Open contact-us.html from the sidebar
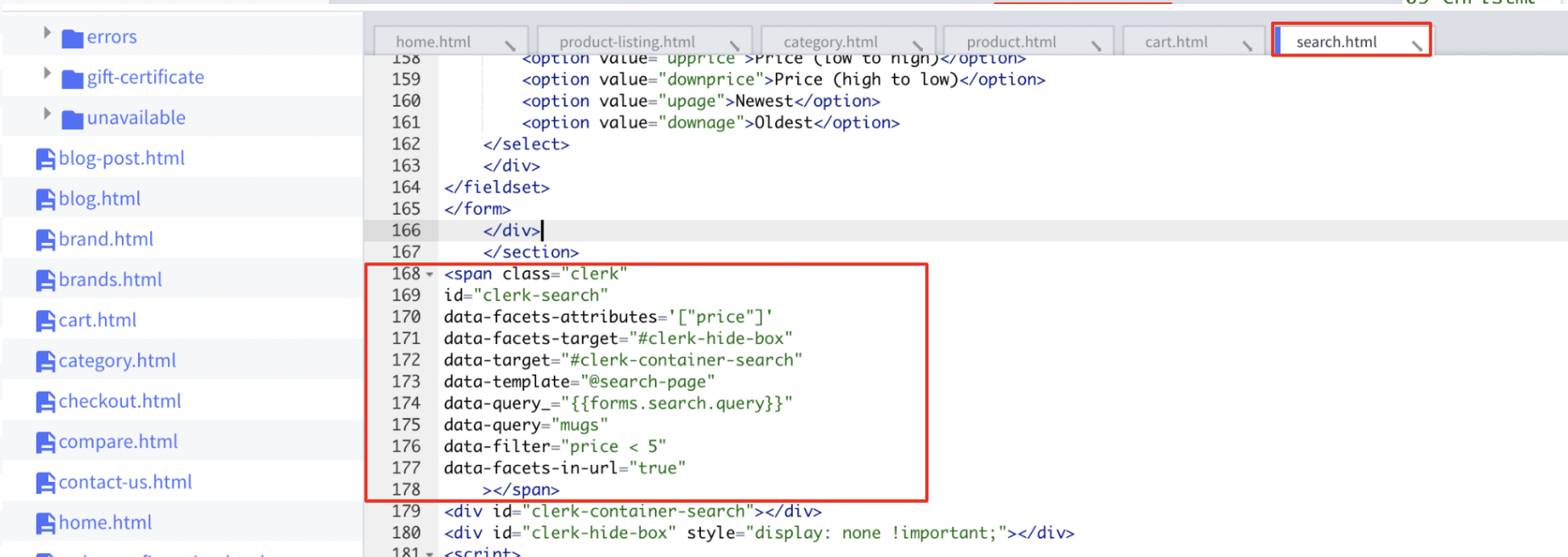This screenshot has width=1568, height=557. click(125, 482)
